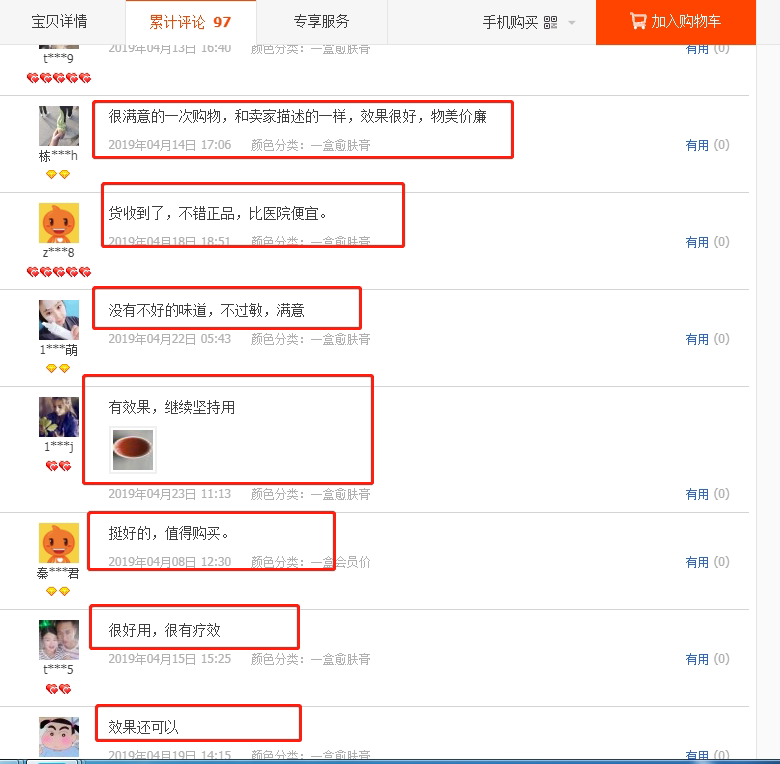
Task: Click orange mascot avatar of z***8
Action: (59, 223)
